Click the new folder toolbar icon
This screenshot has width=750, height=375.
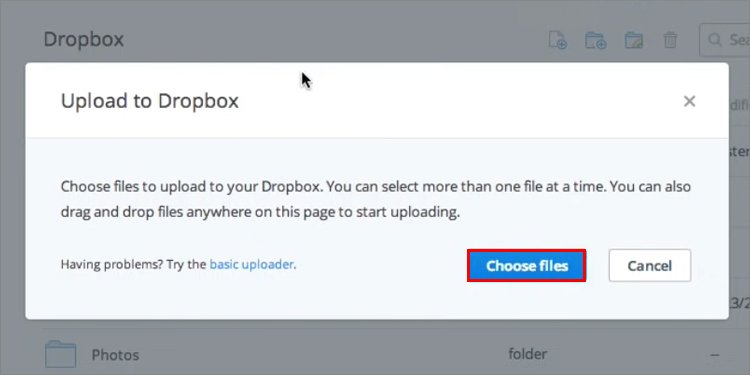click(x=596, y=40)
